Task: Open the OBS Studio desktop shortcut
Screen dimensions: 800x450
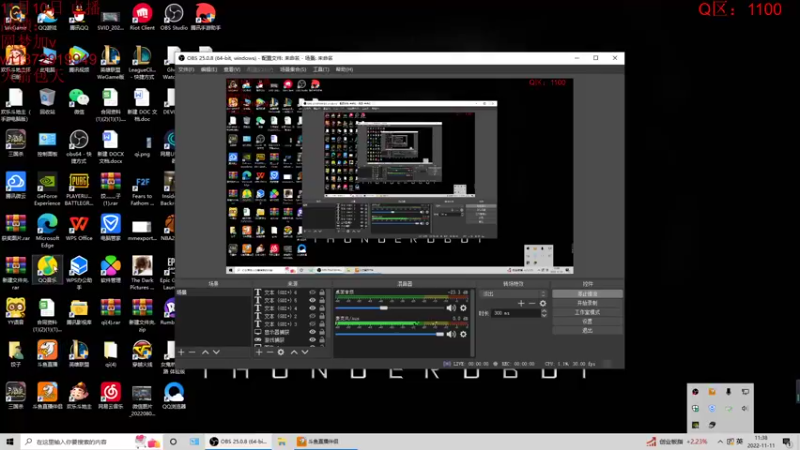Action: [173, 14]
